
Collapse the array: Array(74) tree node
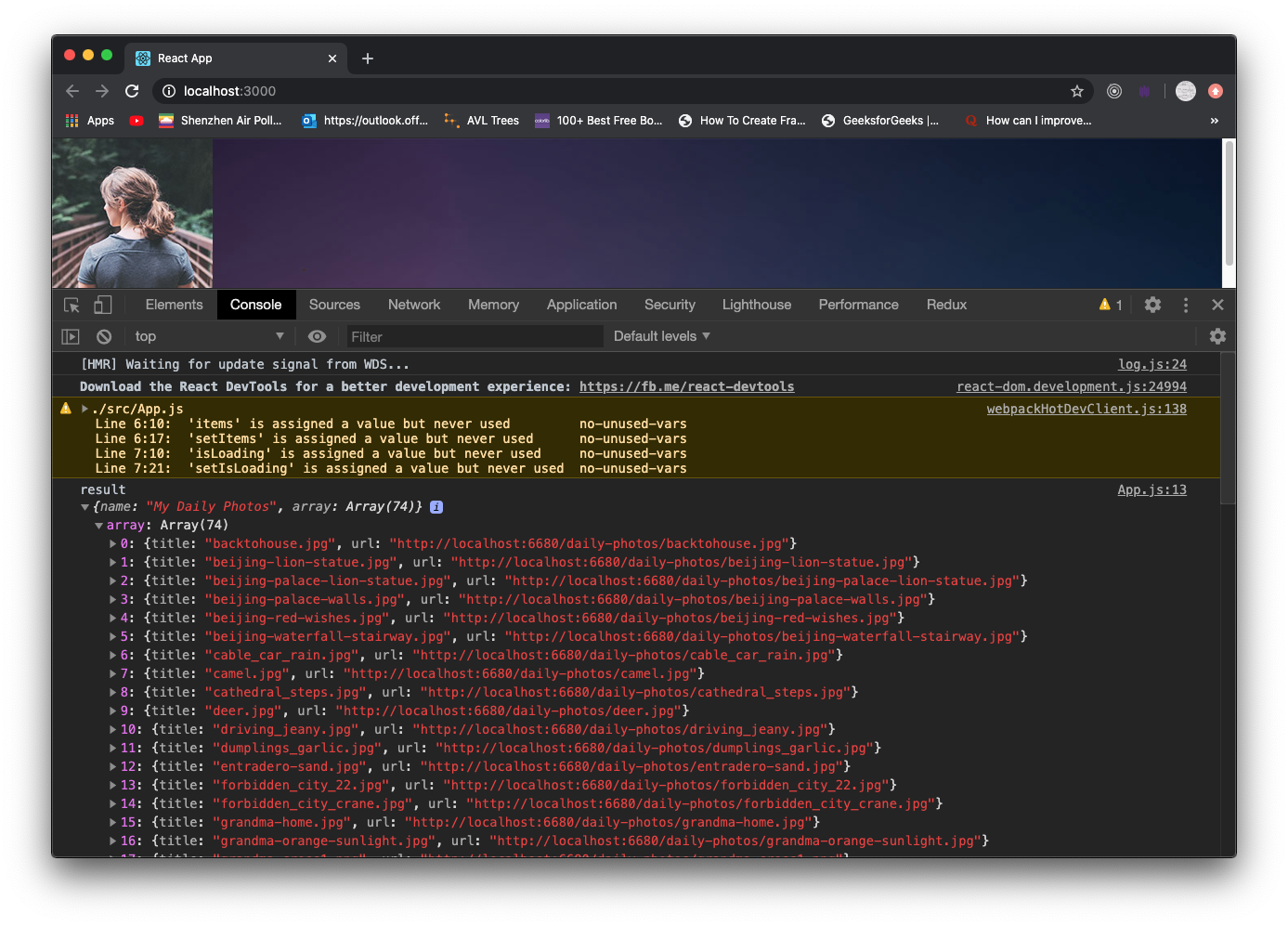click(99, 526)
